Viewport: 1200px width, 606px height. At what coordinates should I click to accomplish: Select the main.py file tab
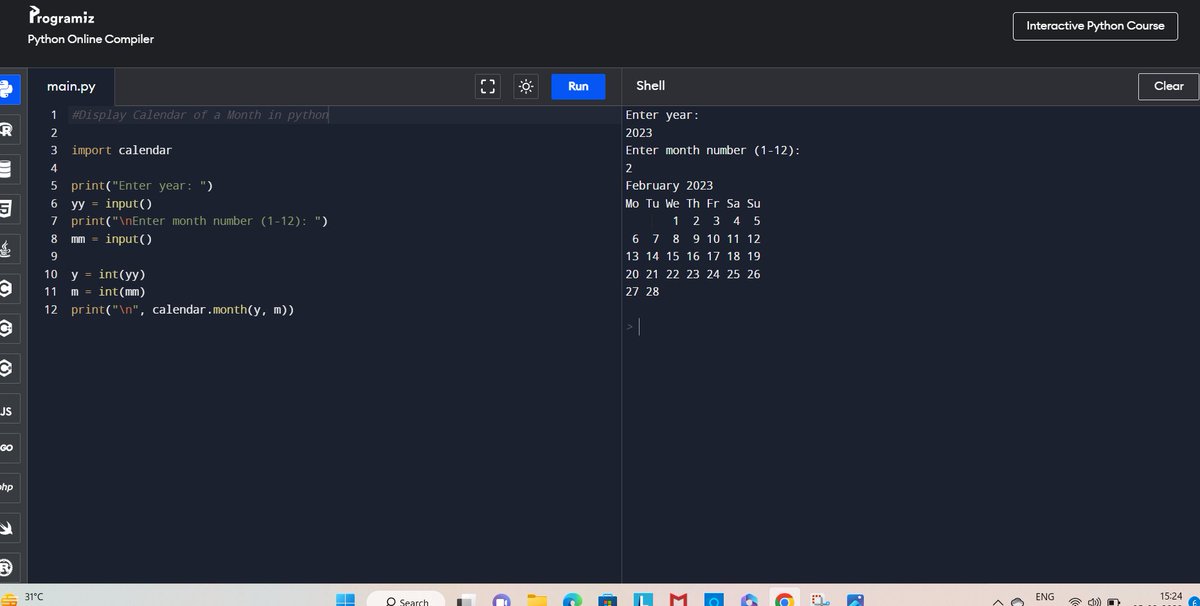pos(72,87)
